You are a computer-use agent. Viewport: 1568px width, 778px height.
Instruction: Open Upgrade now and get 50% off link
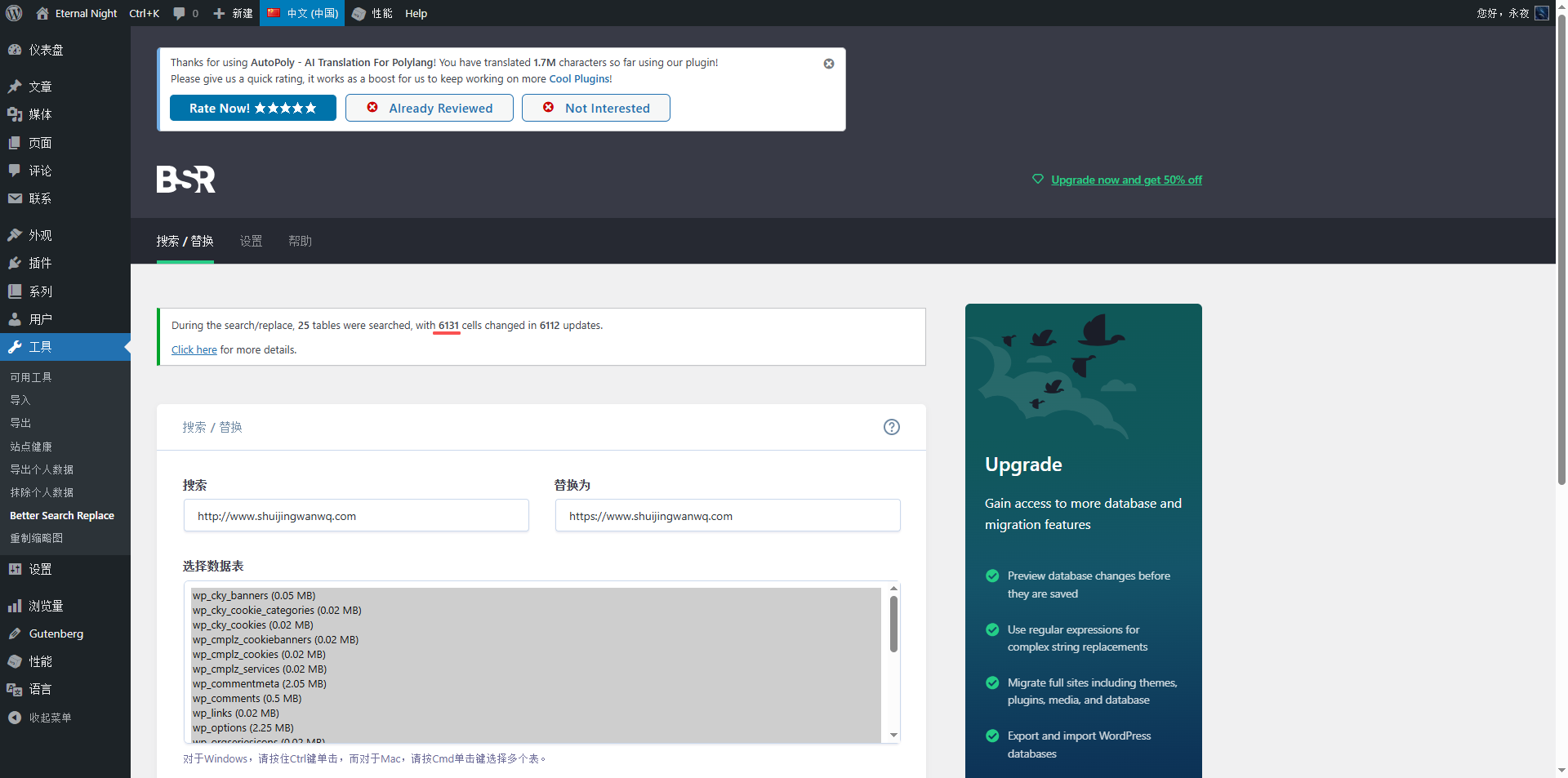click(1126, 180)
